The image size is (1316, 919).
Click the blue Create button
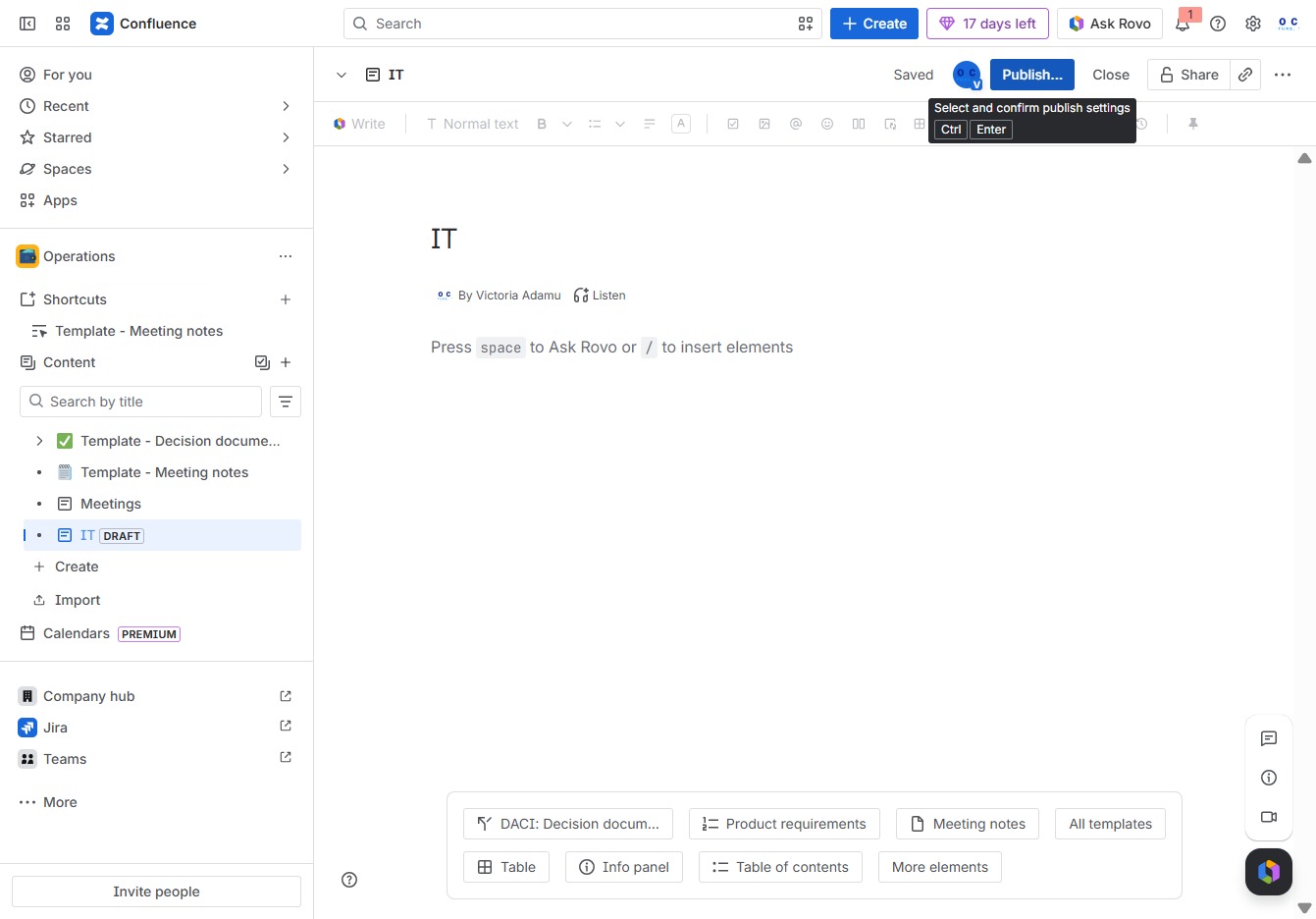tap(874, 24)
